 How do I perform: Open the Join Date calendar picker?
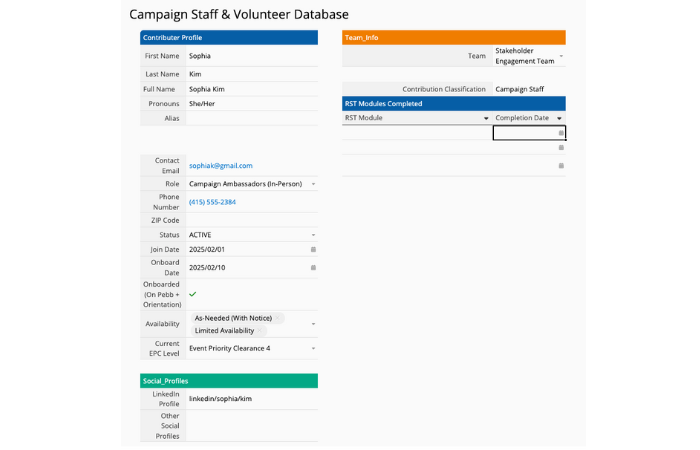click(313, 249)
